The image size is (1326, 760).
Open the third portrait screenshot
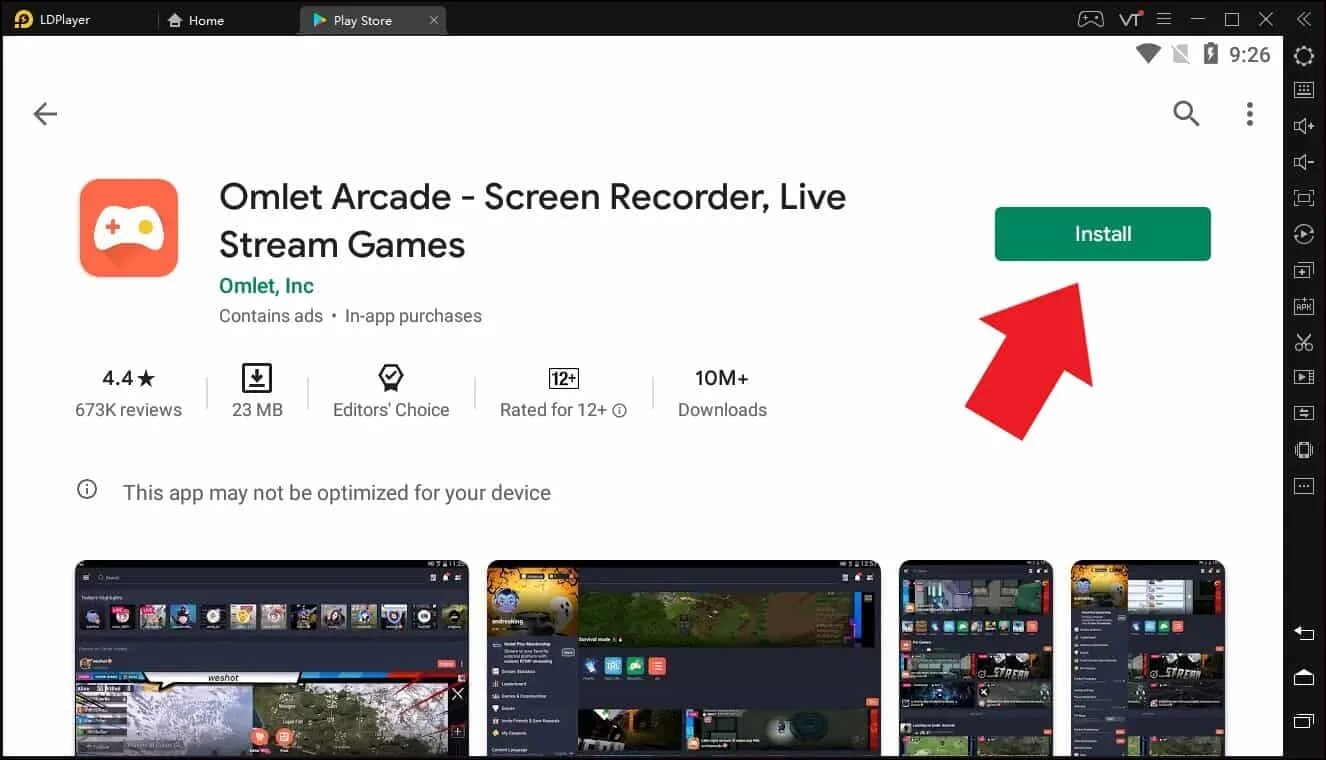(976, 658)
